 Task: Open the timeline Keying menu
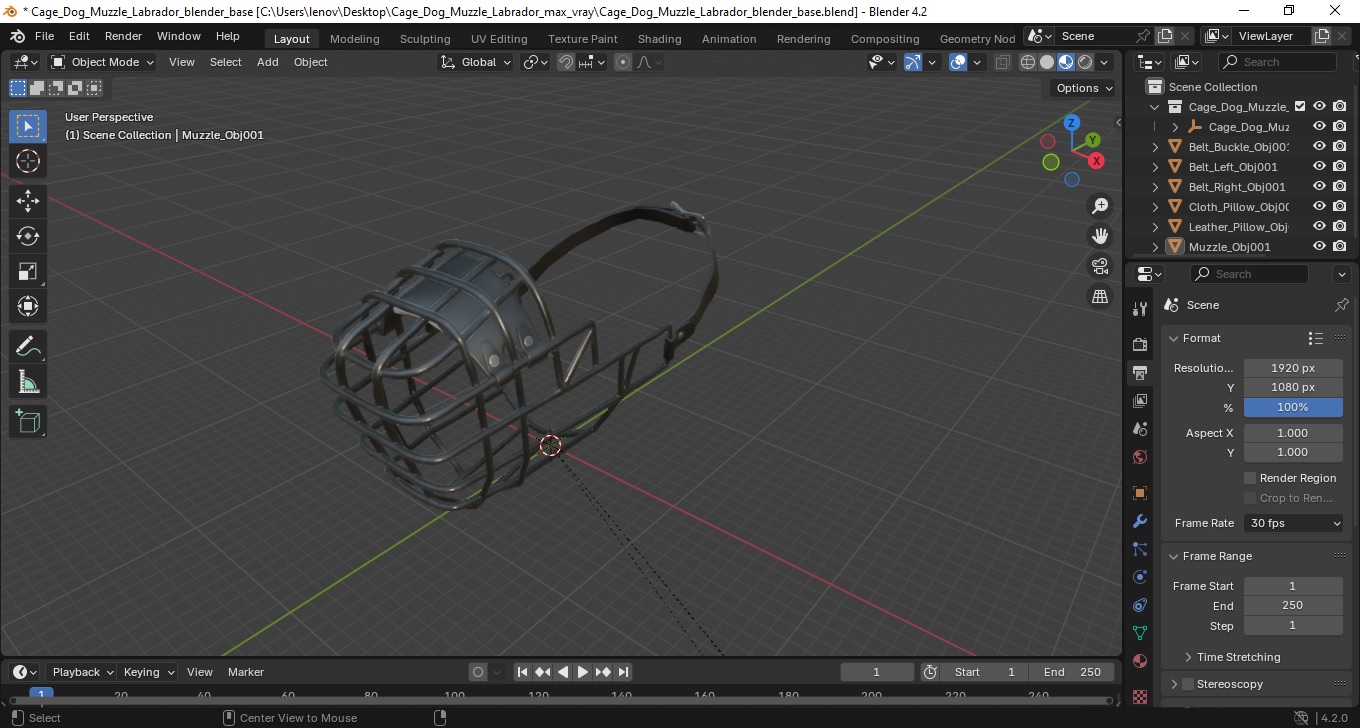pos(147,672)
